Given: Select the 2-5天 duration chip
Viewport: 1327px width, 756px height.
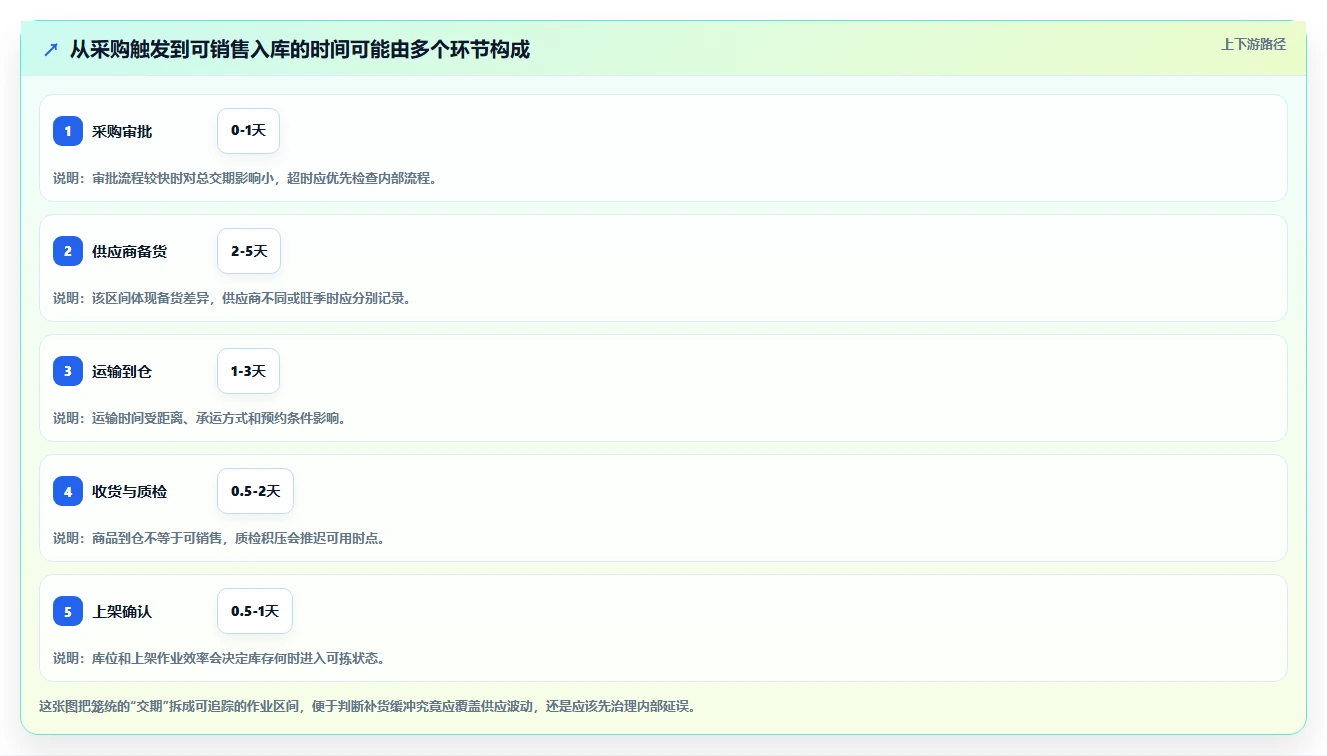Looking at the screenshot, I should pyautogui.click(x=249, y=251).
